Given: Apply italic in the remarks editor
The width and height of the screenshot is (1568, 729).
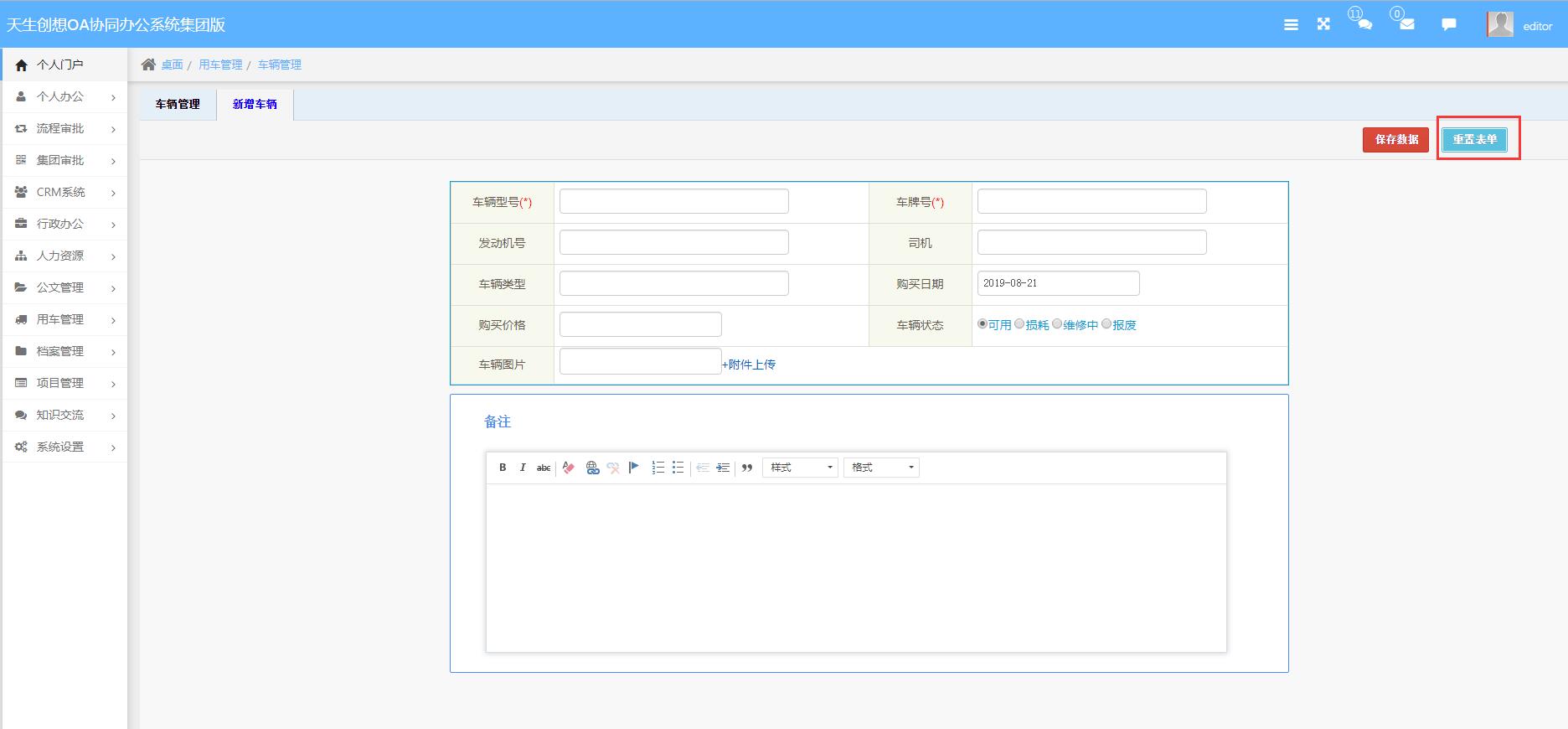Looking at the screenshot, I should (523, 468).
